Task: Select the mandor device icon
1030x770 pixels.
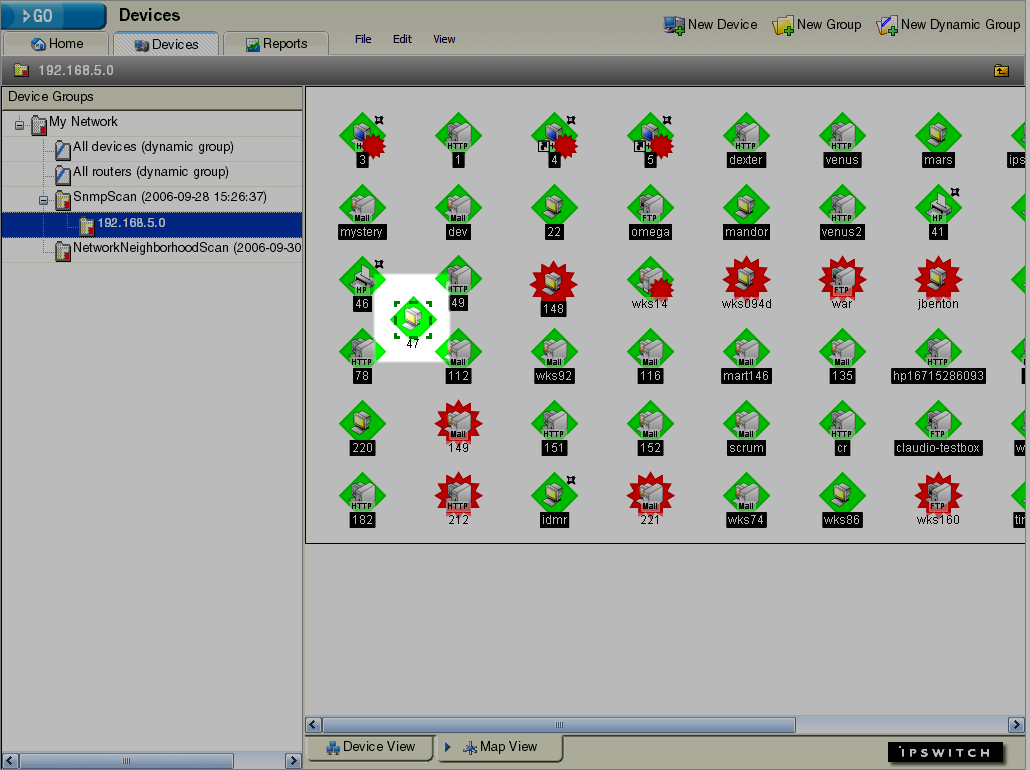Action: point(746,212)
